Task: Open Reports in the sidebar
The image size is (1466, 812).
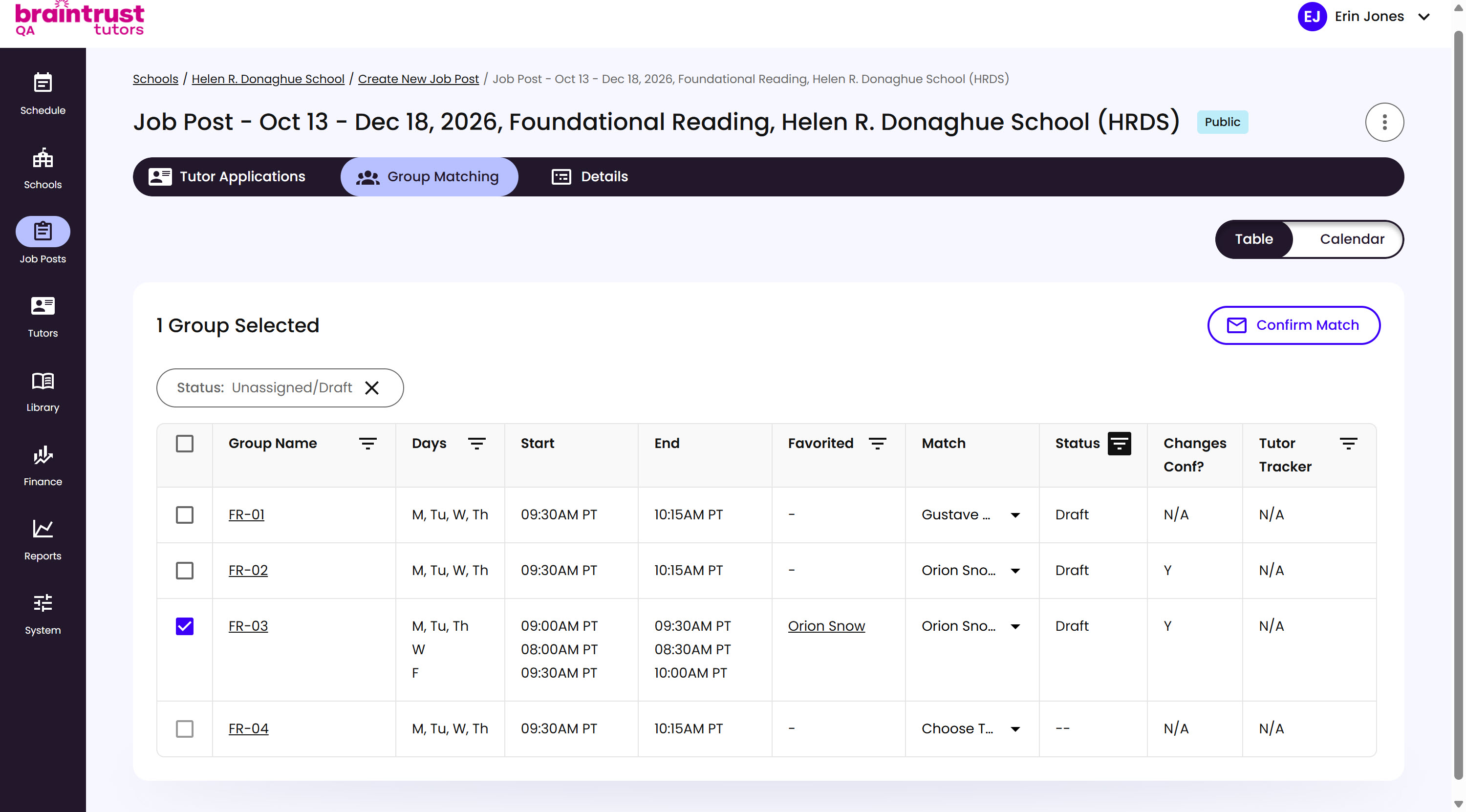Action: click(x=43, y=539)
